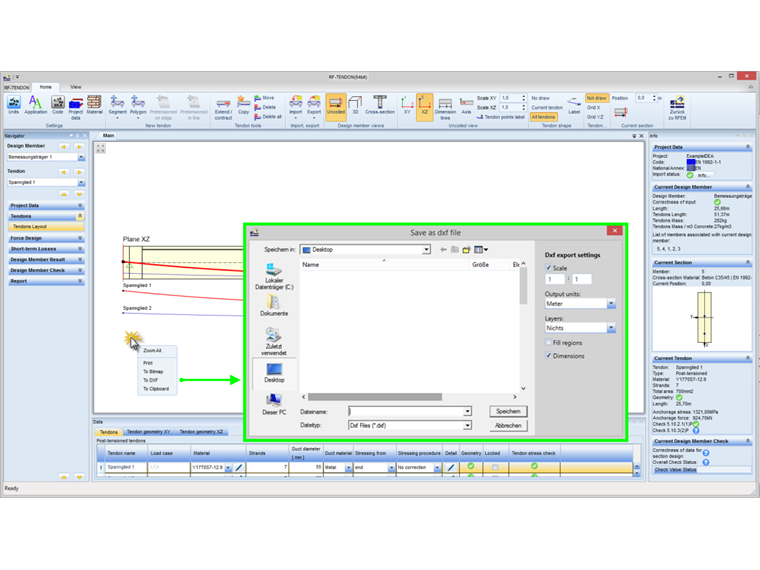Open the Speichern in Desktop dropdown
The height and width of the screenshot is (570, 760).
(426, 250)
